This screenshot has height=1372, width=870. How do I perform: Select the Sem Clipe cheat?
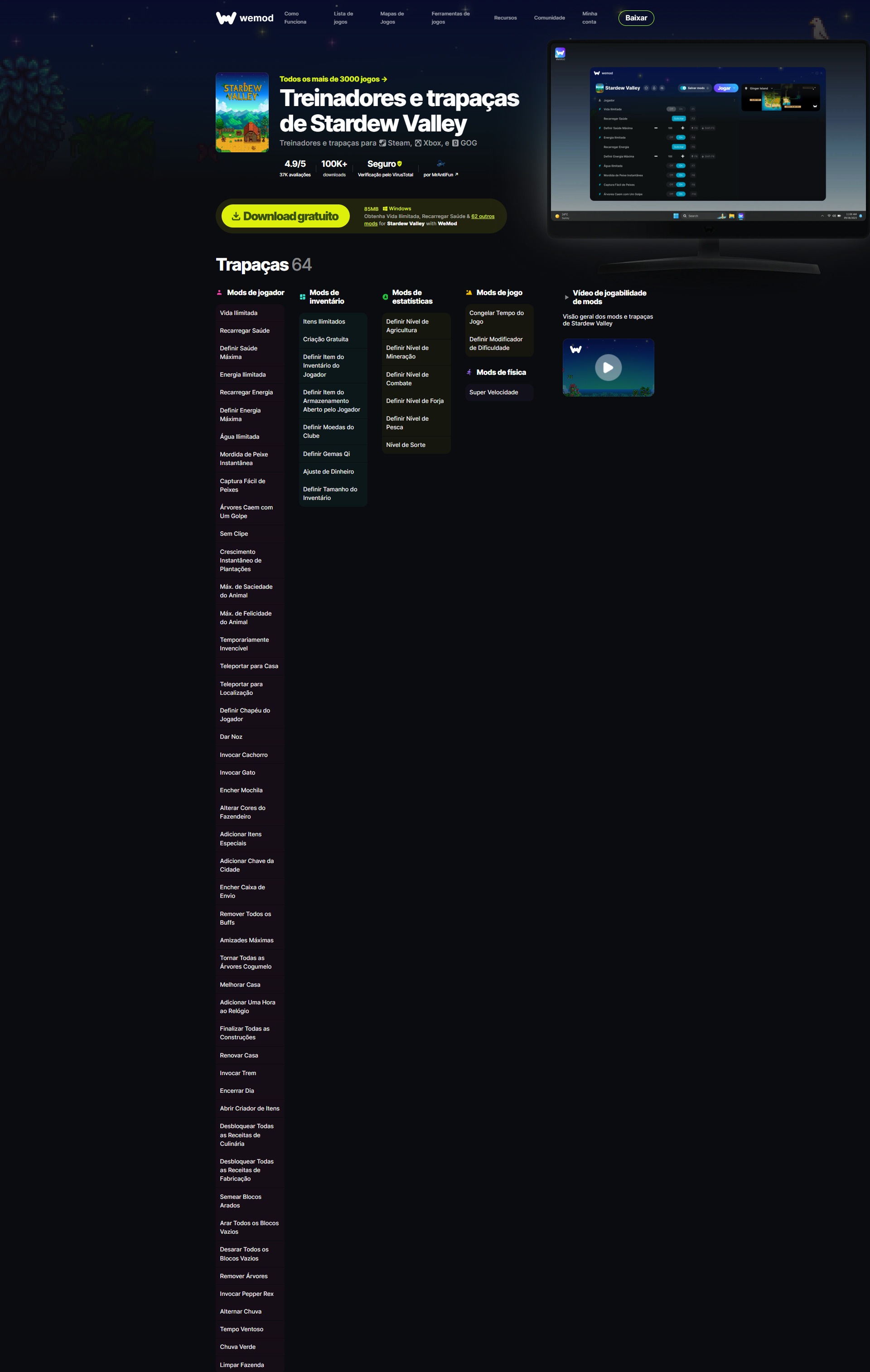[x=250, y=534]
